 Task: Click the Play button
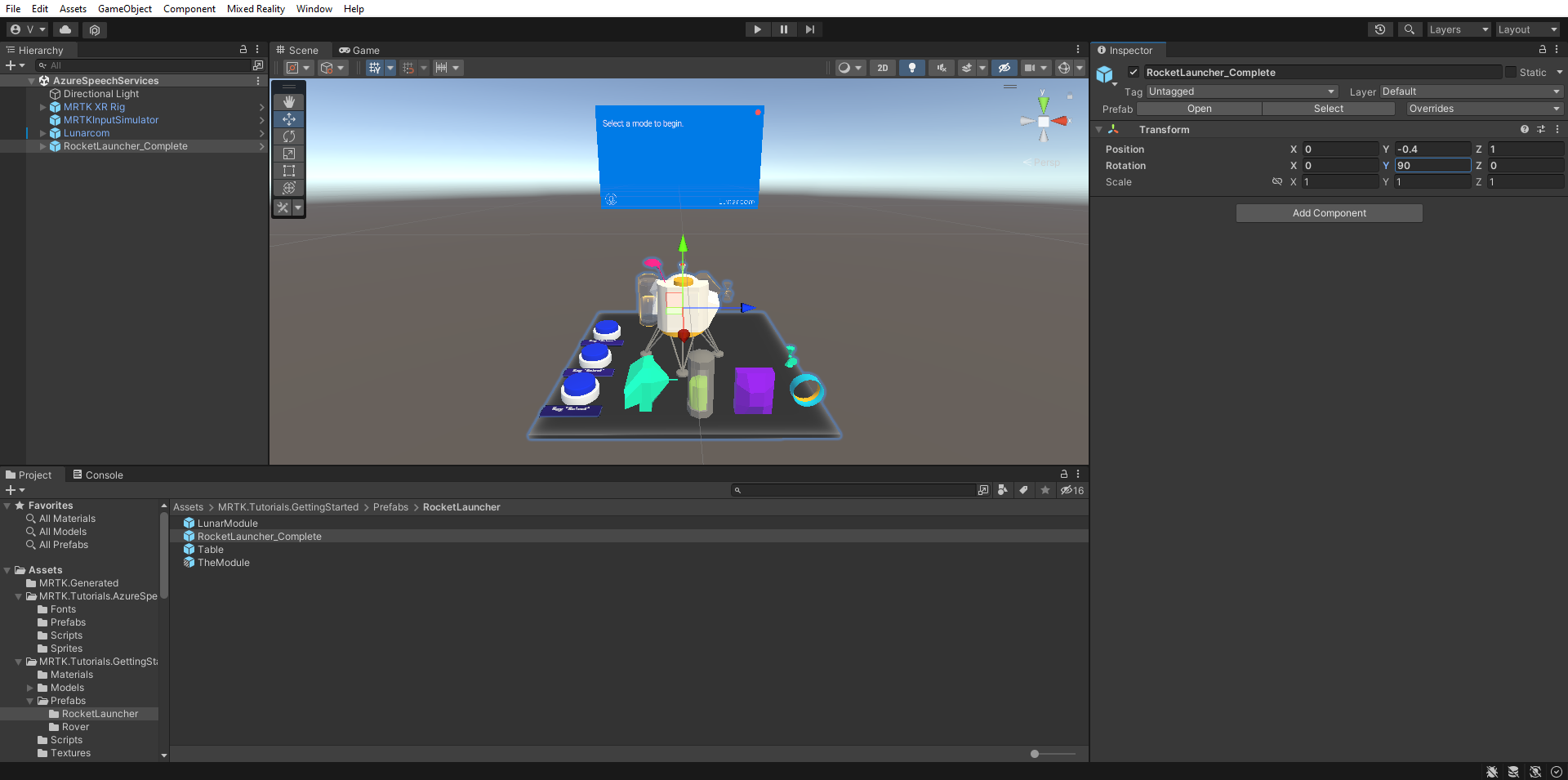757,29
